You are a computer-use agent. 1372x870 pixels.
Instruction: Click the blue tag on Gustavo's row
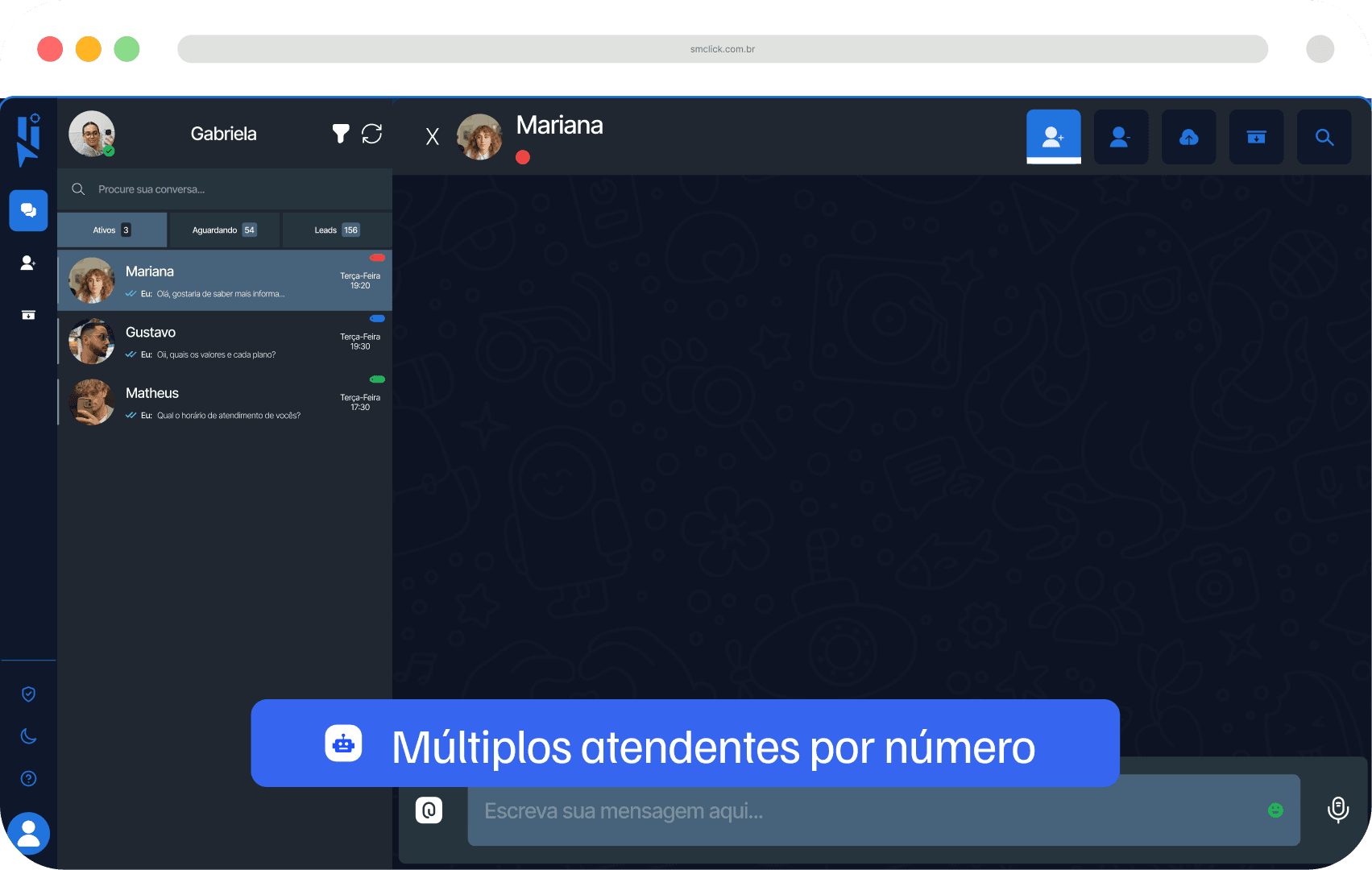[x=377, y=318]
